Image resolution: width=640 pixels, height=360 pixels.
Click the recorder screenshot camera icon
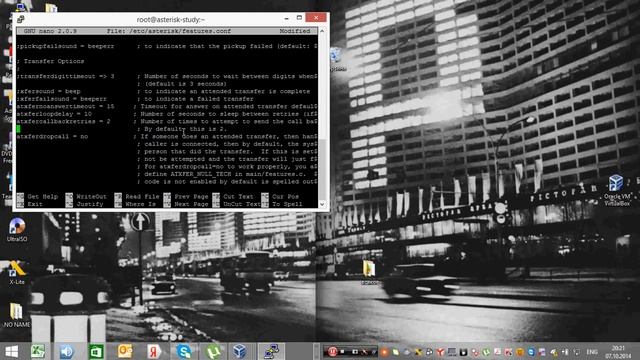(x=355, y=351)
